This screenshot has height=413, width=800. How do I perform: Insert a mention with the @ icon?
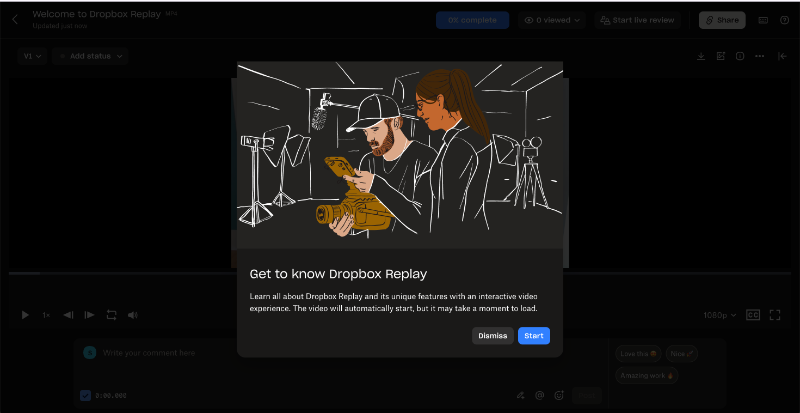click(x=540, y=395)
